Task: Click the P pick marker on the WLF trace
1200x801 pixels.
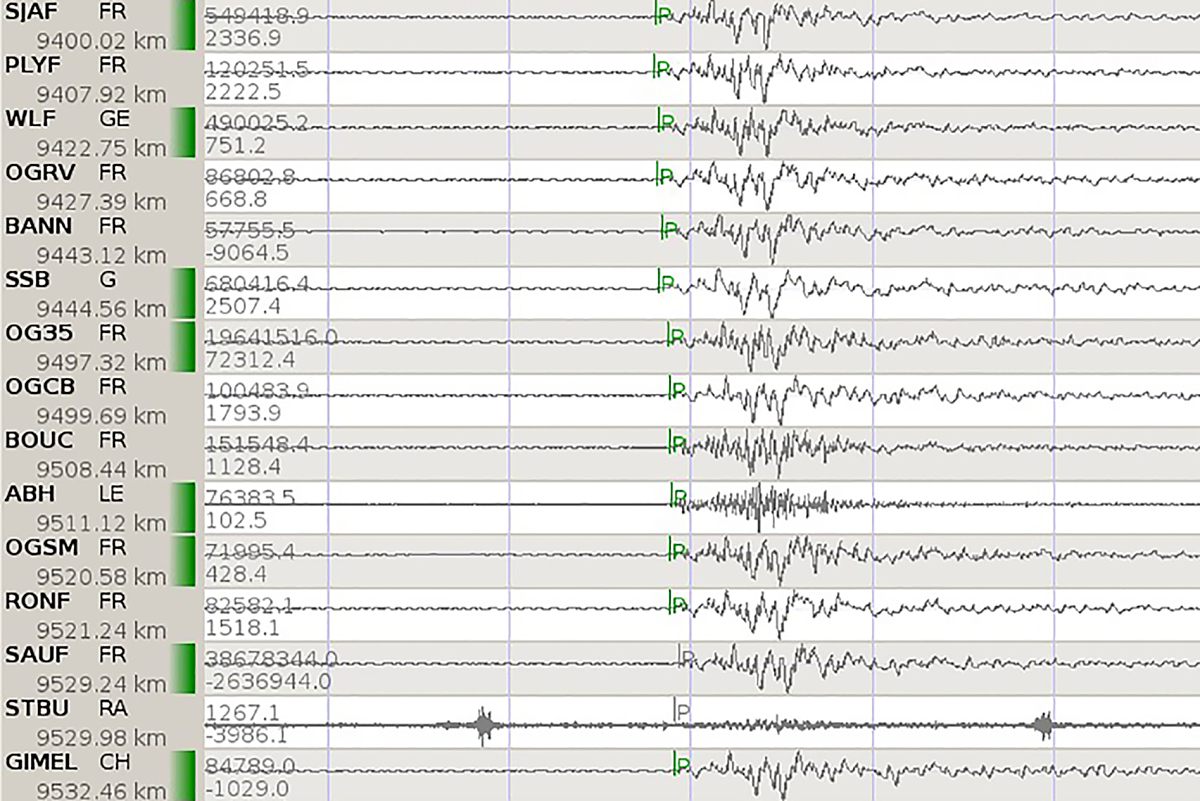Action: 666,122
